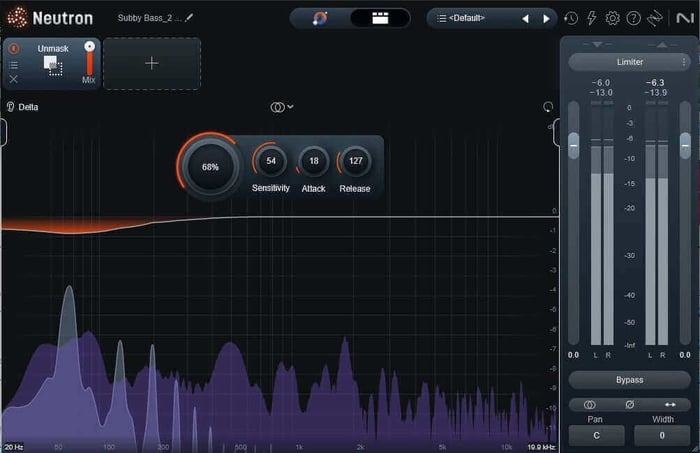Adjust the Unmask Mix slider
The image size is (700, 453).
[89, 58]
